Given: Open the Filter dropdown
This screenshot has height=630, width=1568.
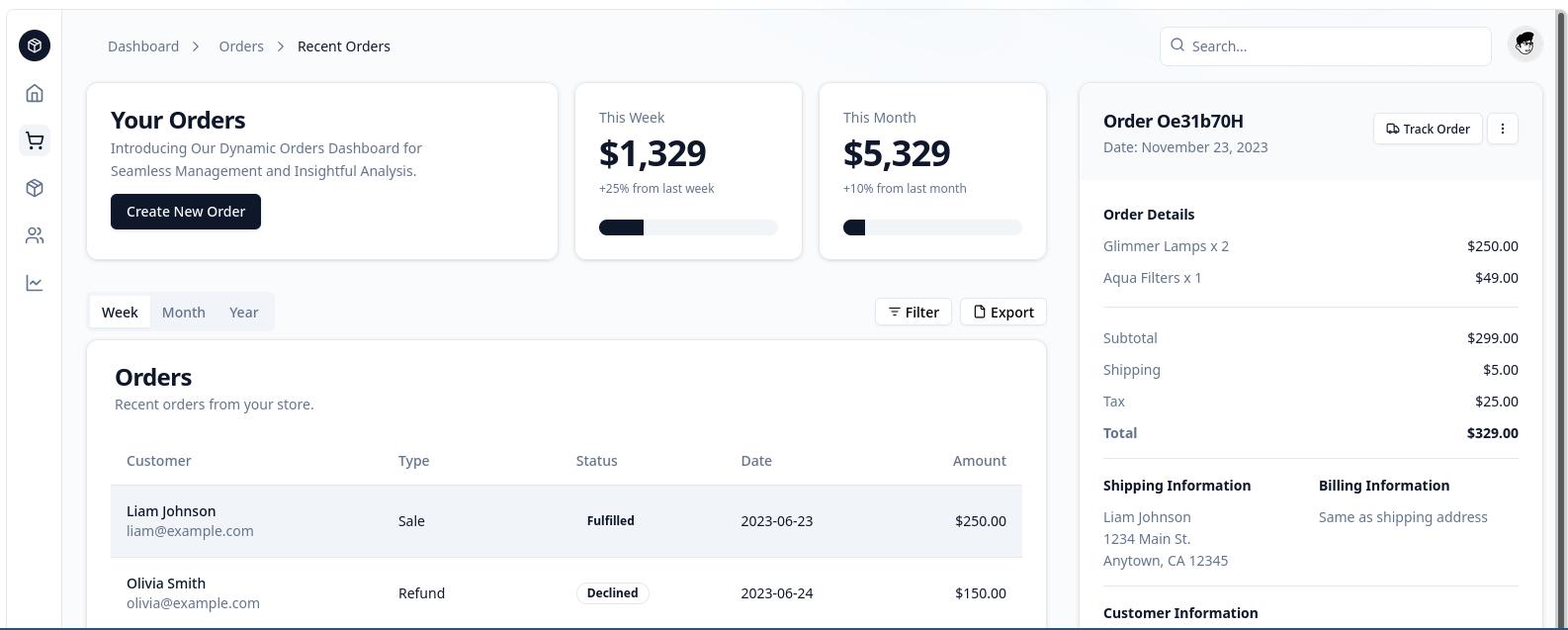Looking at the screenshot, I should (914, 312).
